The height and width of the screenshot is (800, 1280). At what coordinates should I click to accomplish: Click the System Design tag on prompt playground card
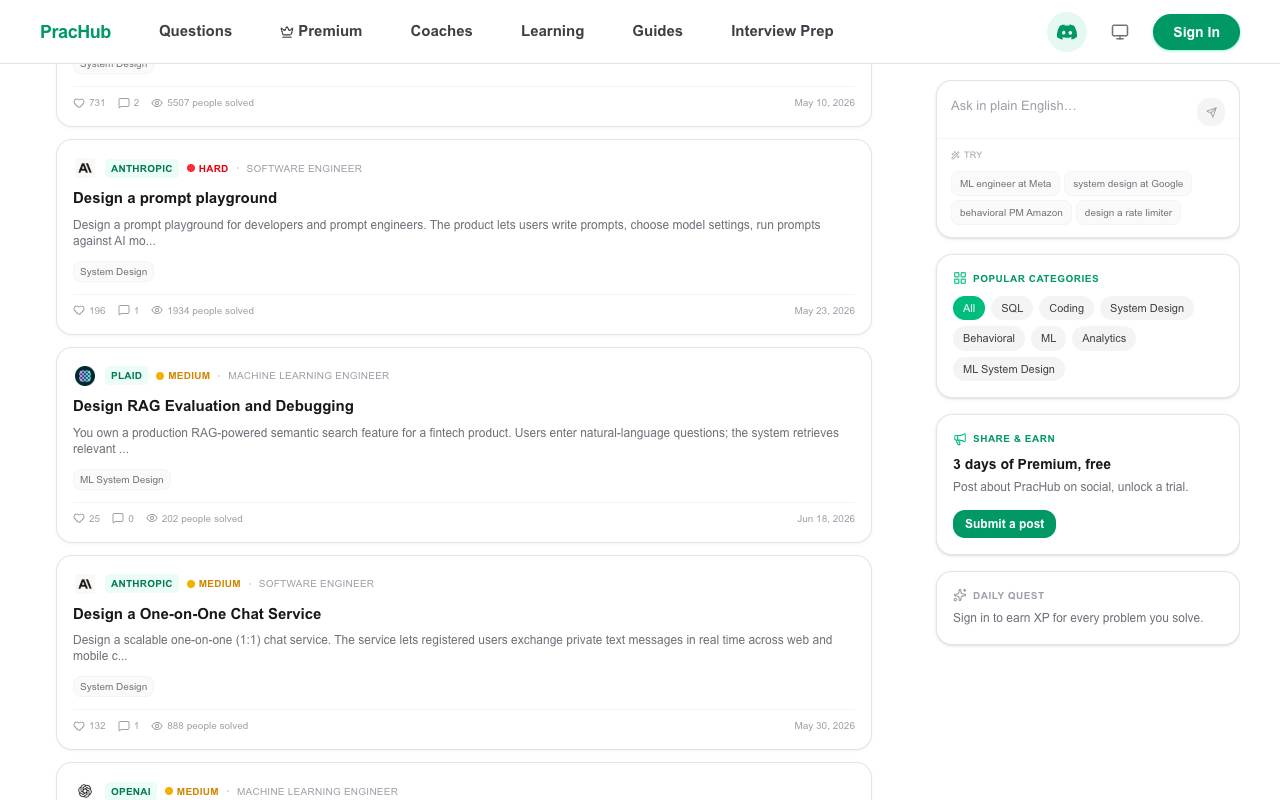pyautogui.click(x=113, y=271)
